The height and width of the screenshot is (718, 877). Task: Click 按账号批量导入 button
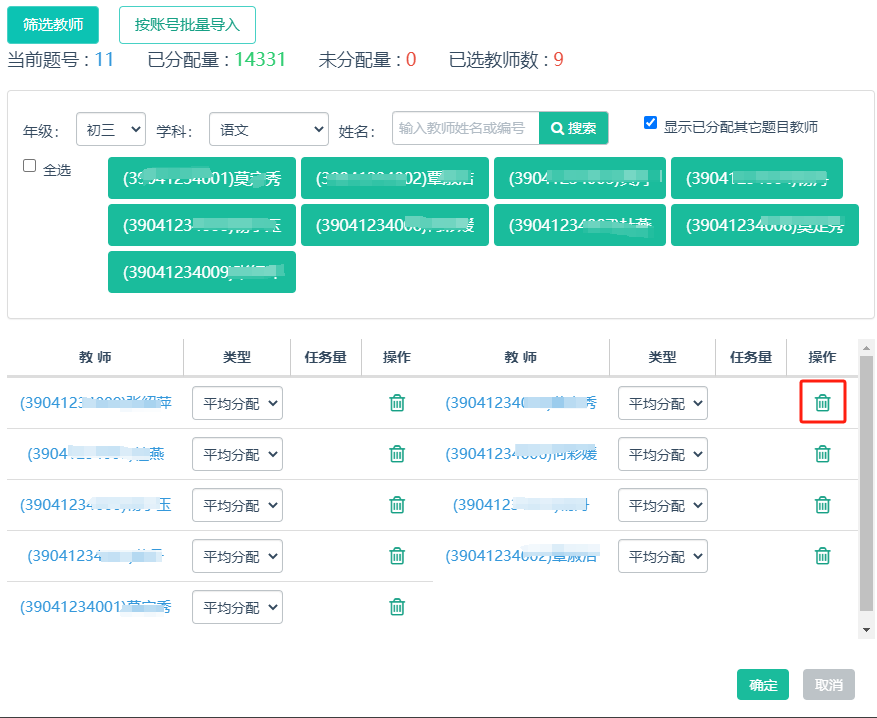click(187, 25)
